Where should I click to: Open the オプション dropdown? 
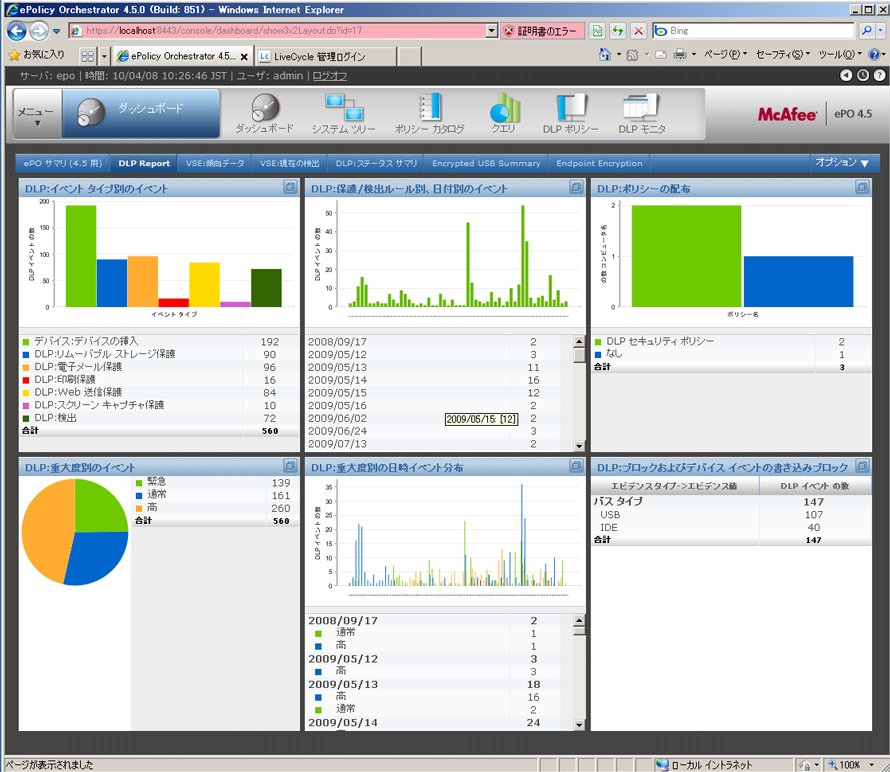coord(842,162)
